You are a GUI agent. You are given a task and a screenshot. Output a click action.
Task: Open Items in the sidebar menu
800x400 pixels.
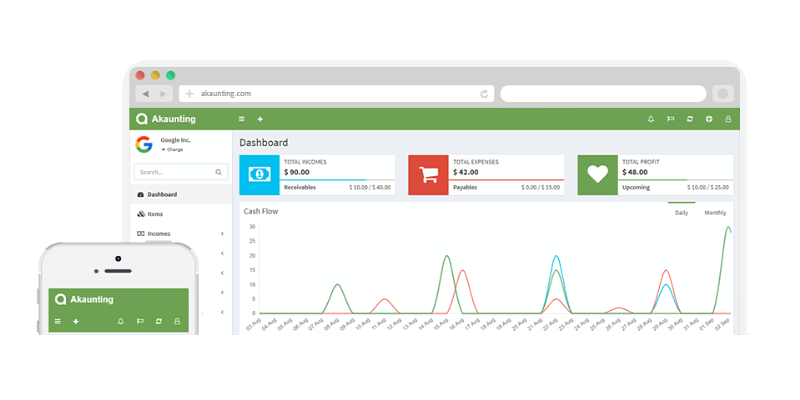click(x=155, y=214)
